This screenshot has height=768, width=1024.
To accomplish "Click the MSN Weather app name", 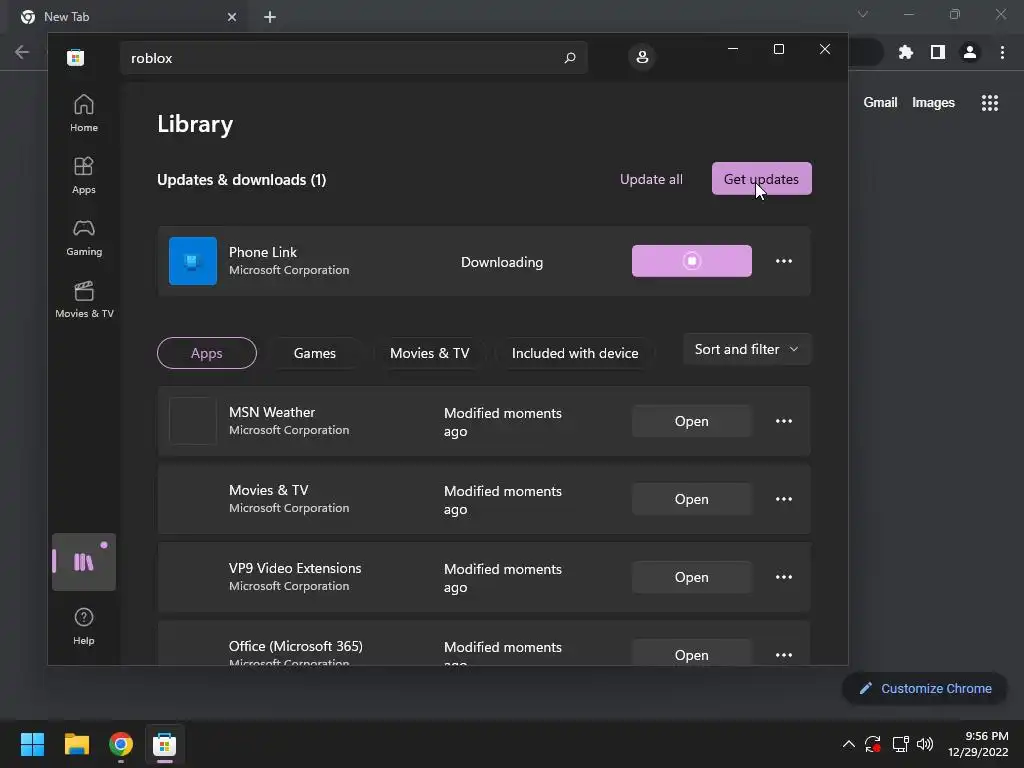I will click(x=272, y=412).
